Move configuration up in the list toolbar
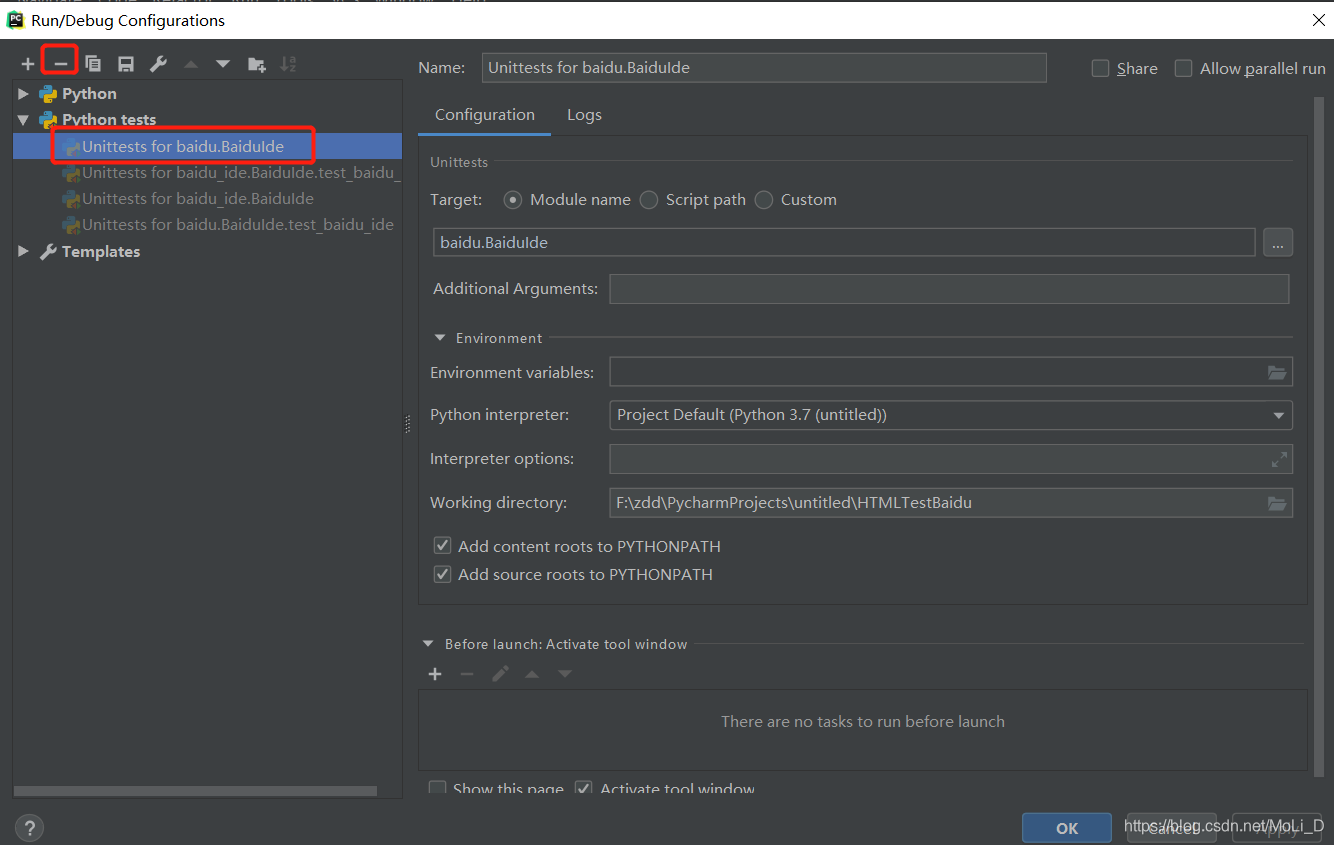This screenshot has height=845, width=1334. [191, 64]
